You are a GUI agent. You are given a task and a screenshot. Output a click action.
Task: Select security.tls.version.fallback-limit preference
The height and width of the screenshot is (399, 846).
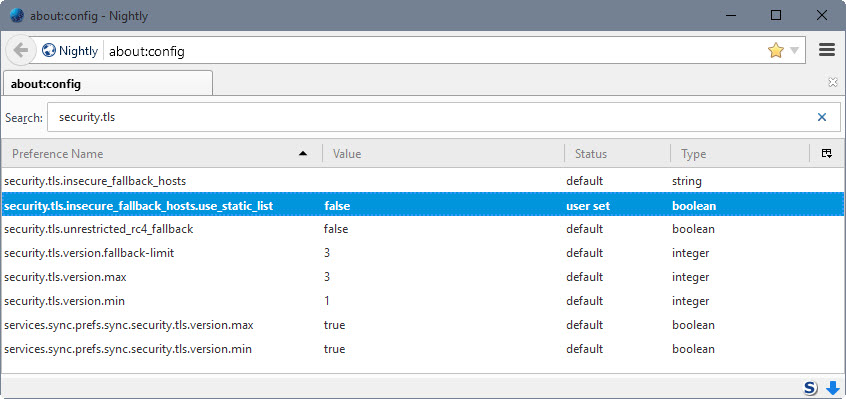click(x=423, y=253)
